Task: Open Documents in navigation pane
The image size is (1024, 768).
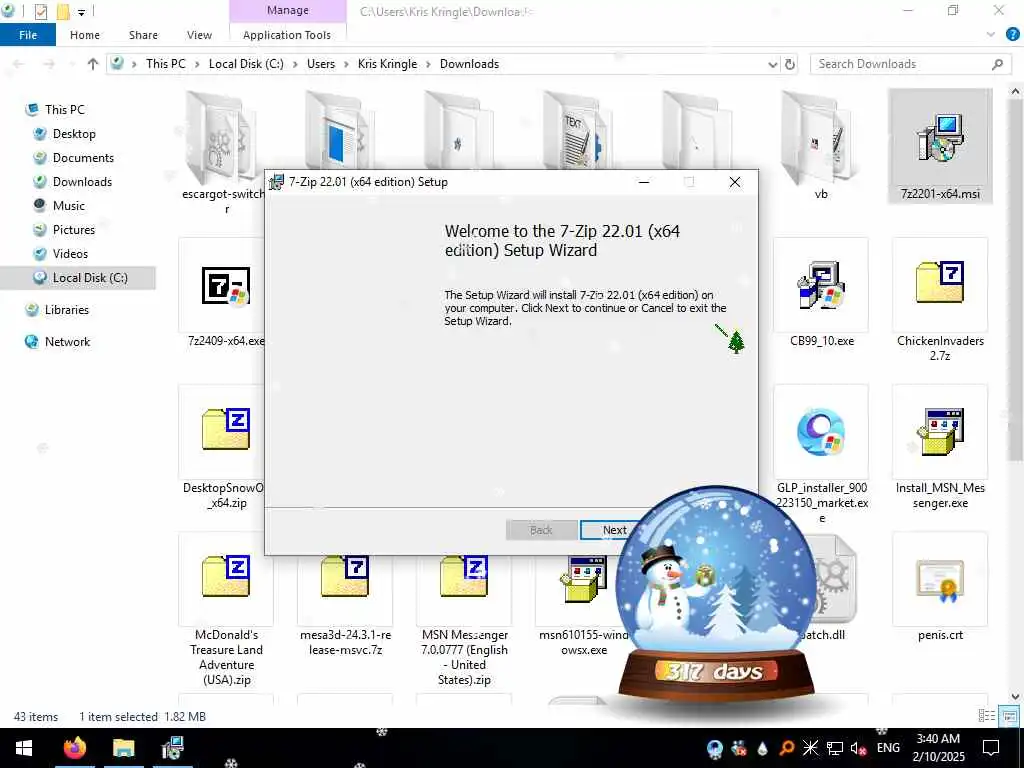Action: (83, 157)
